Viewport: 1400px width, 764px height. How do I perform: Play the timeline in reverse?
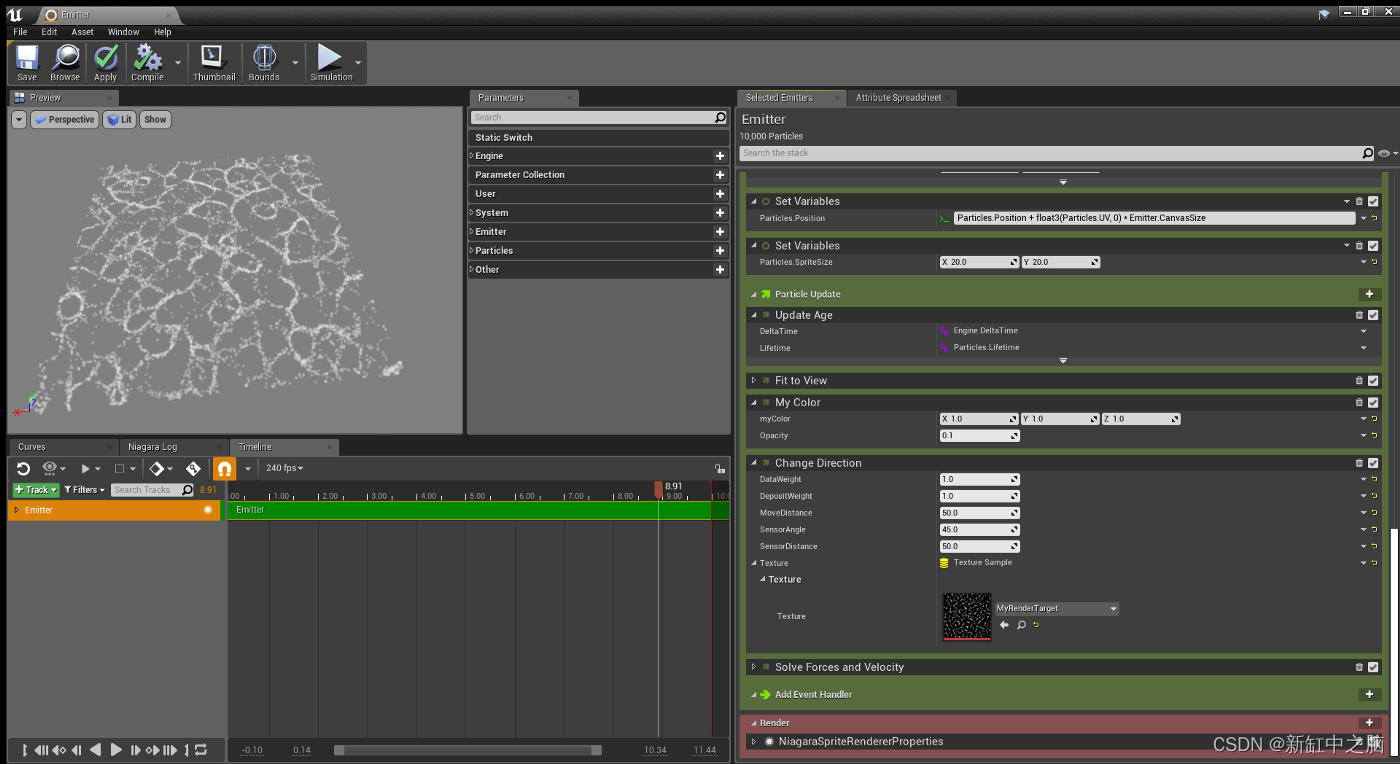[95, 750]
